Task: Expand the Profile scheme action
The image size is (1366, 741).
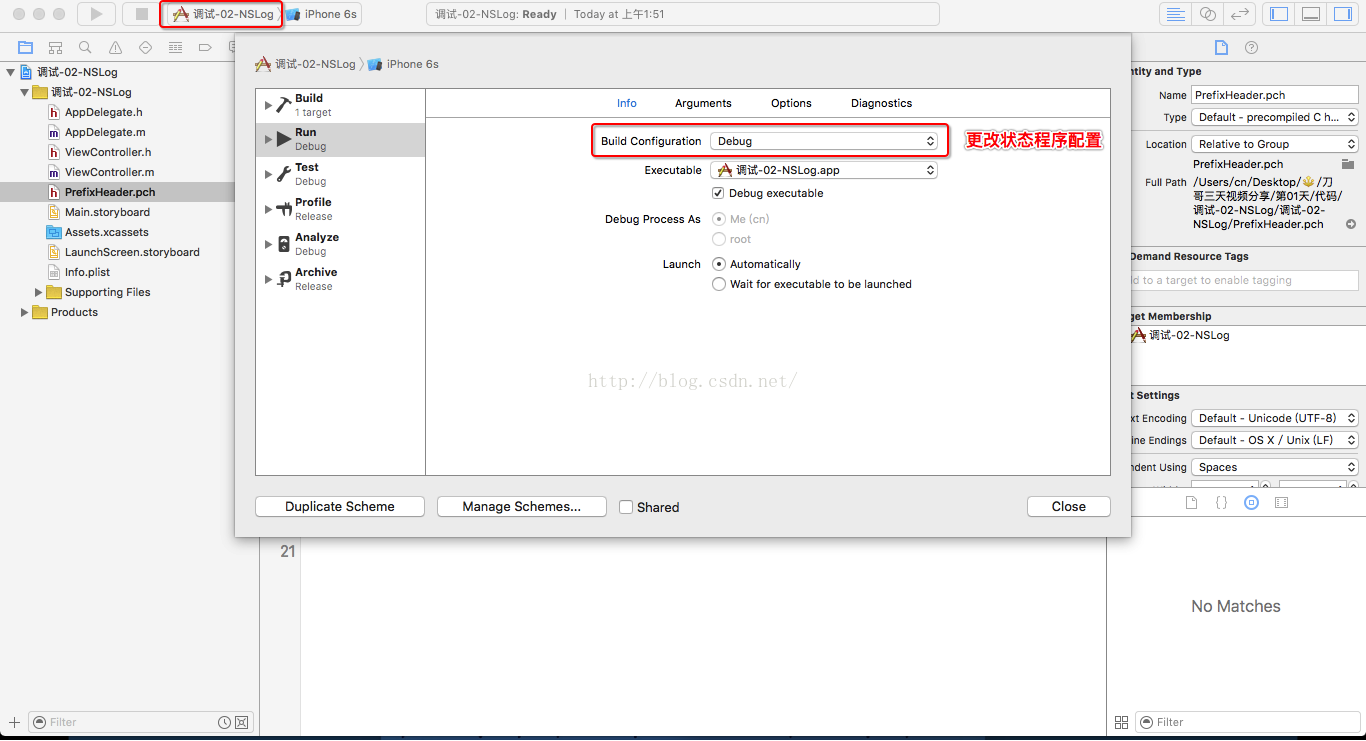Action: pos(268,209)
